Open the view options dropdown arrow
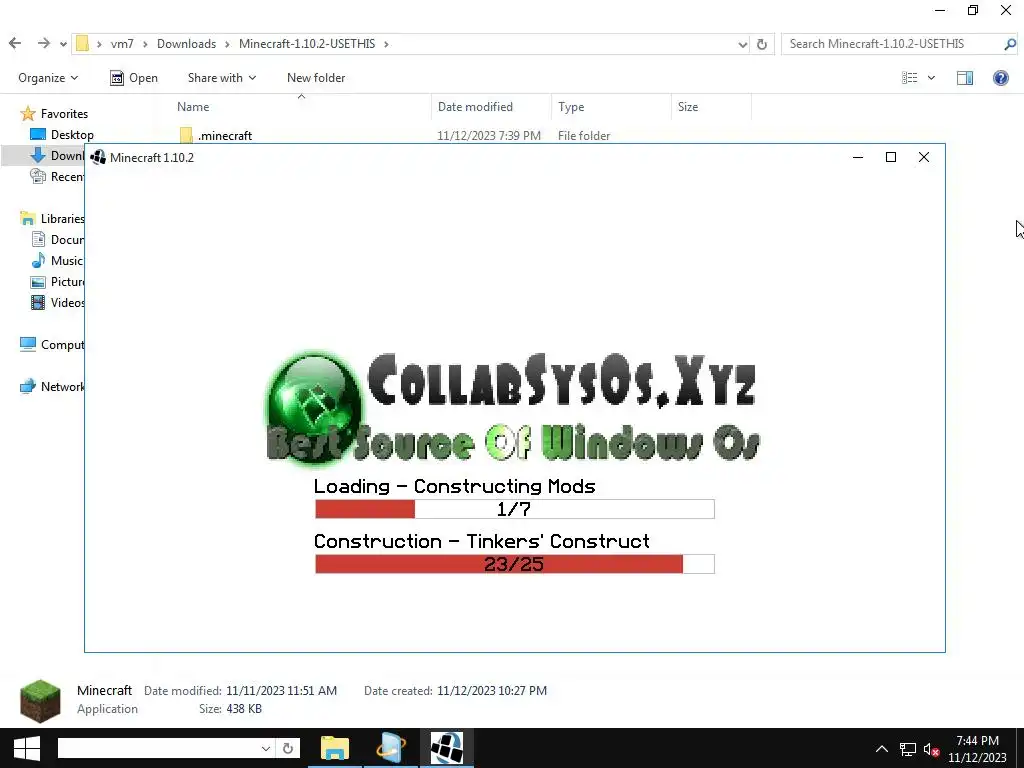 [931, 78]
